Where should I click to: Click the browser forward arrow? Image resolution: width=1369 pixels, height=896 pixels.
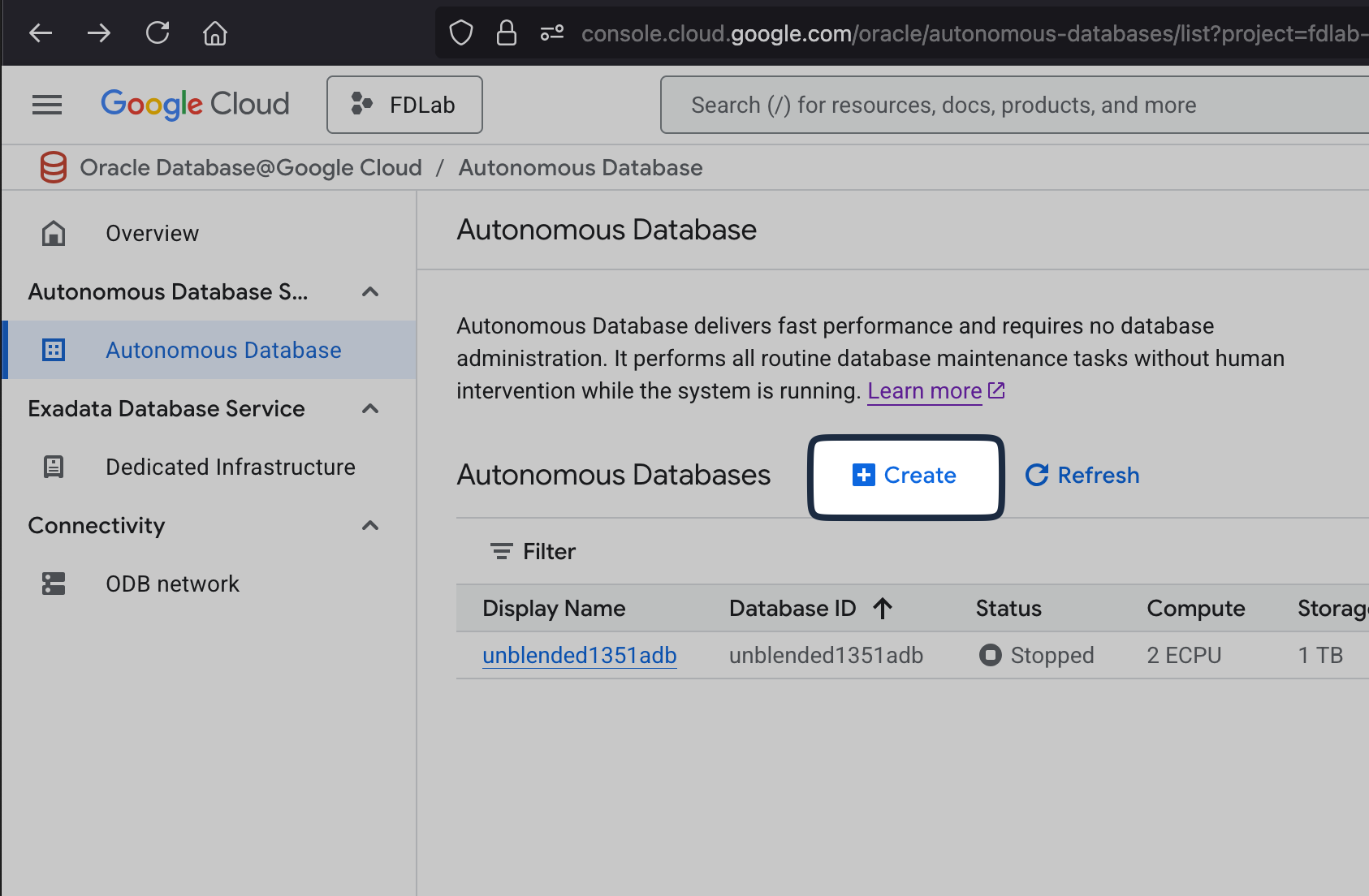click(99, 33)
